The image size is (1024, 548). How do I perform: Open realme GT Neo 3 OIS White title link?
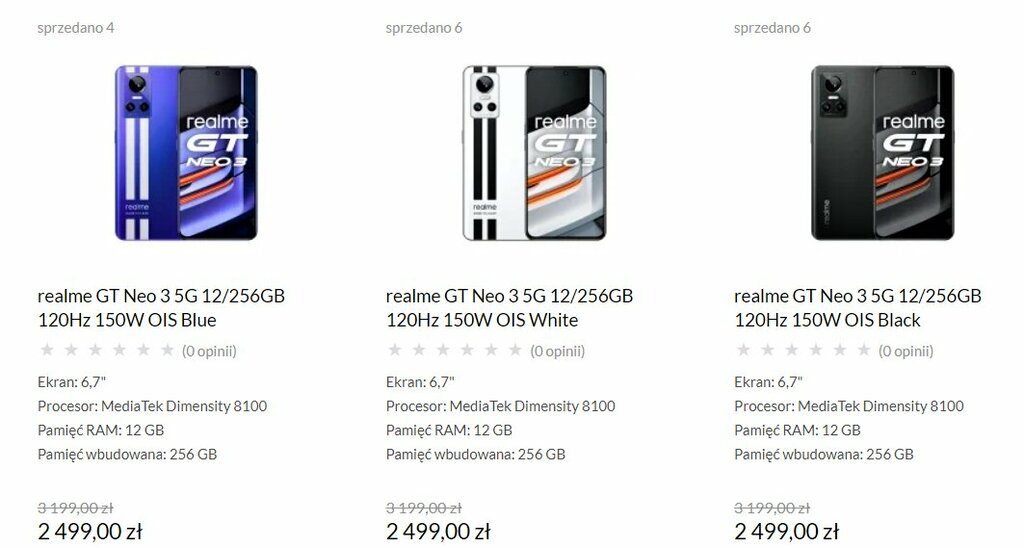509,308
